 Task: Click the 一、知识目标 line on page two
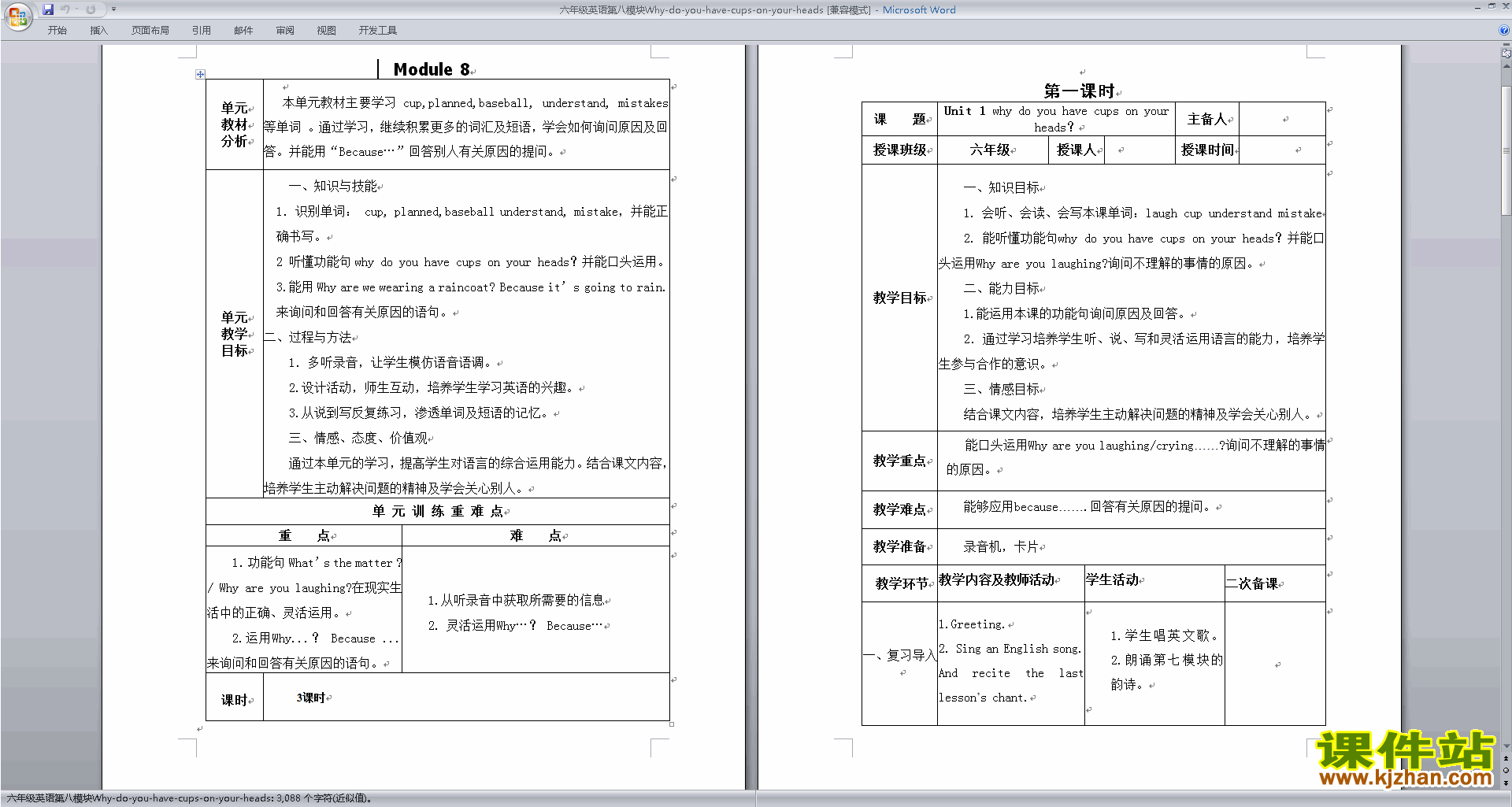[1001, 188]
